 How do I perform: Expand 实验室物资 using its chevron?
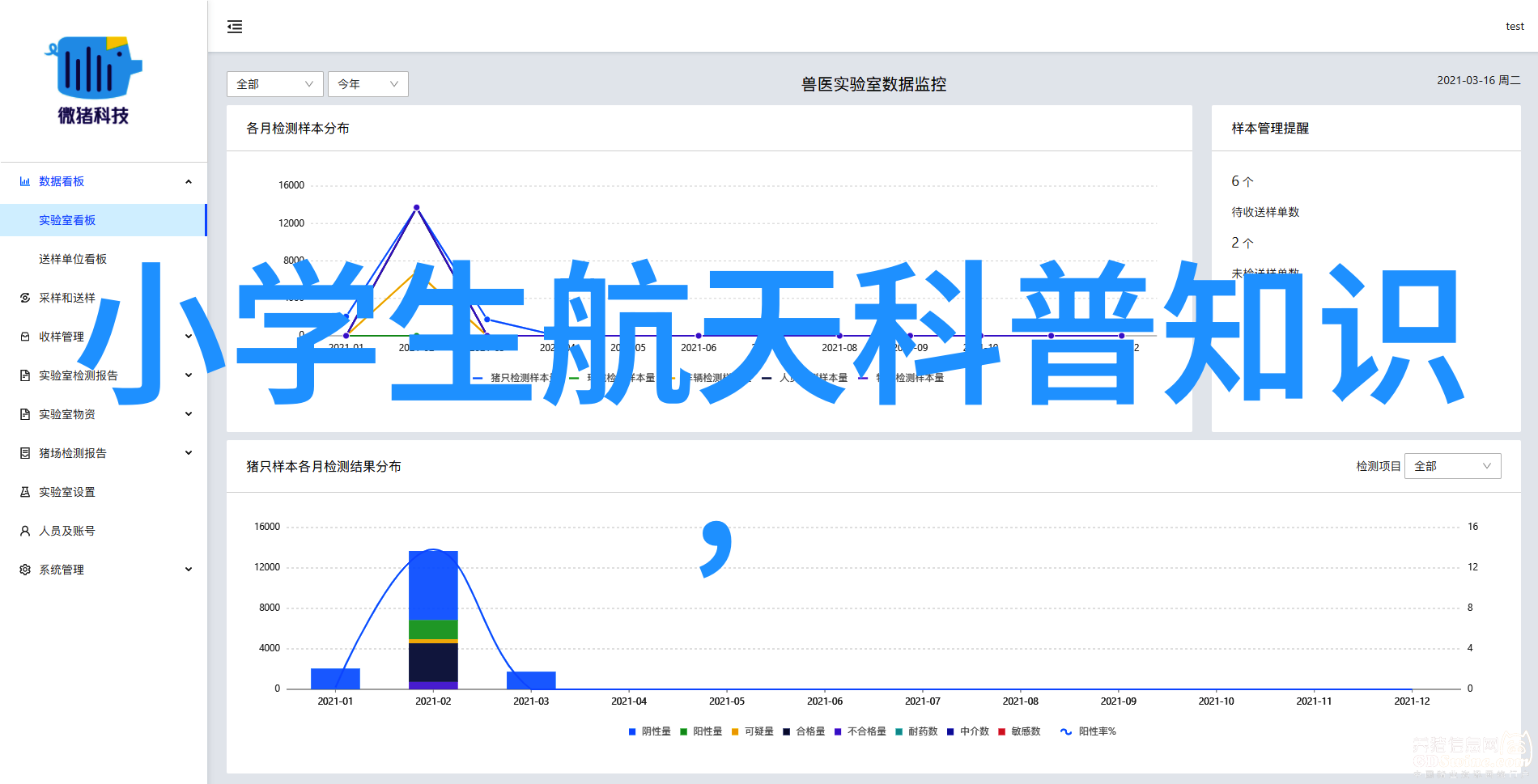tap(189, 414)
